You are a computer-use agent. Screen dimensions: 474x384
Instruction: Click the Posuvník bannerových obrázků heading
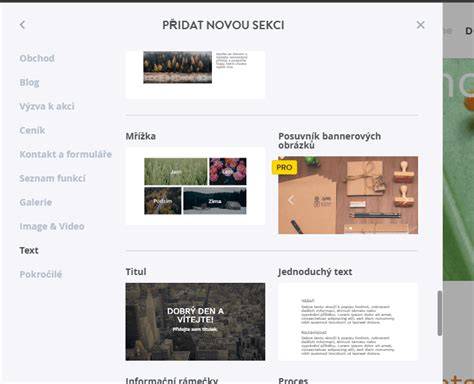click(329, 140)
